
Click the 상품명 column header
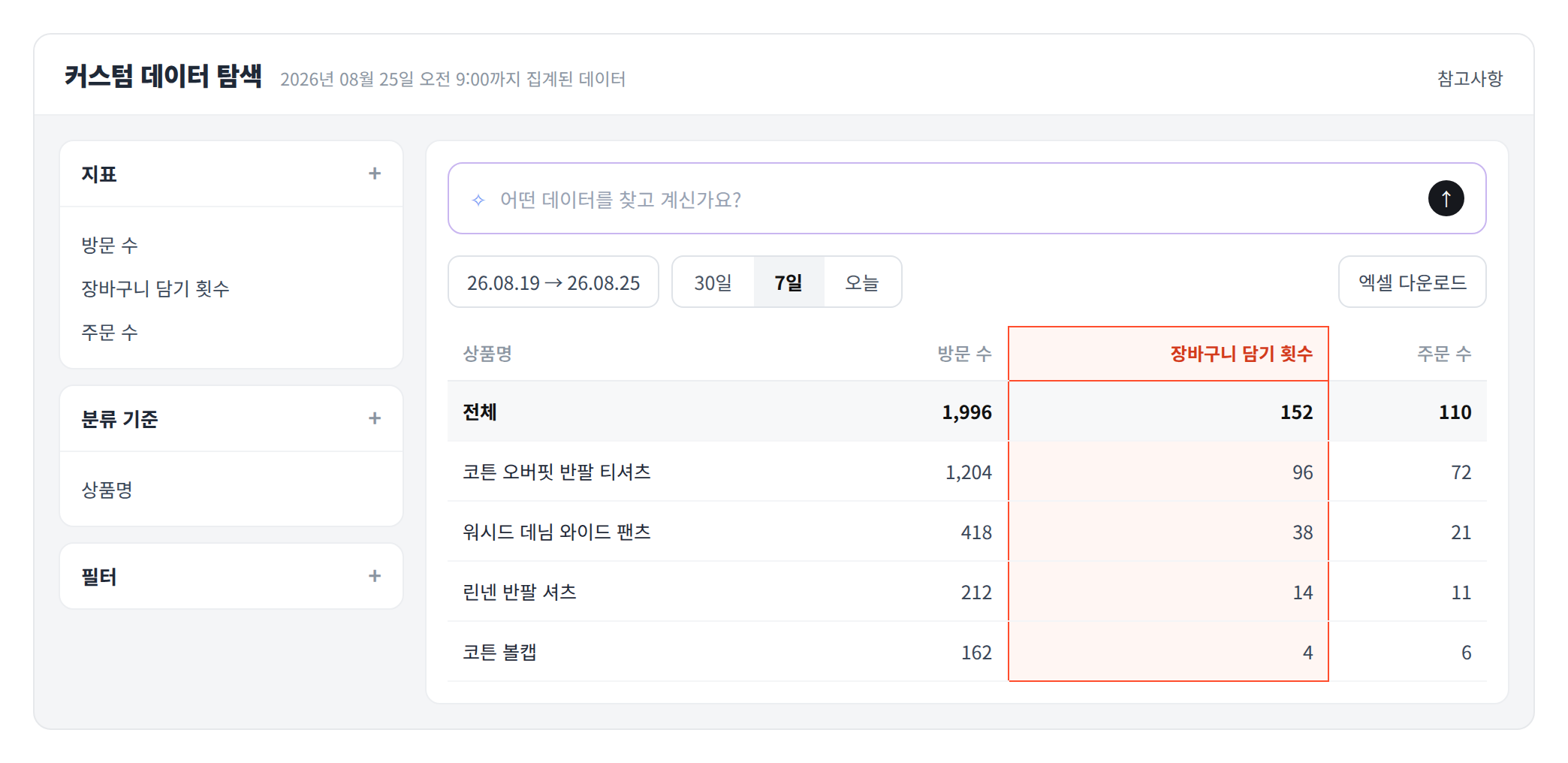click(487, 353)
